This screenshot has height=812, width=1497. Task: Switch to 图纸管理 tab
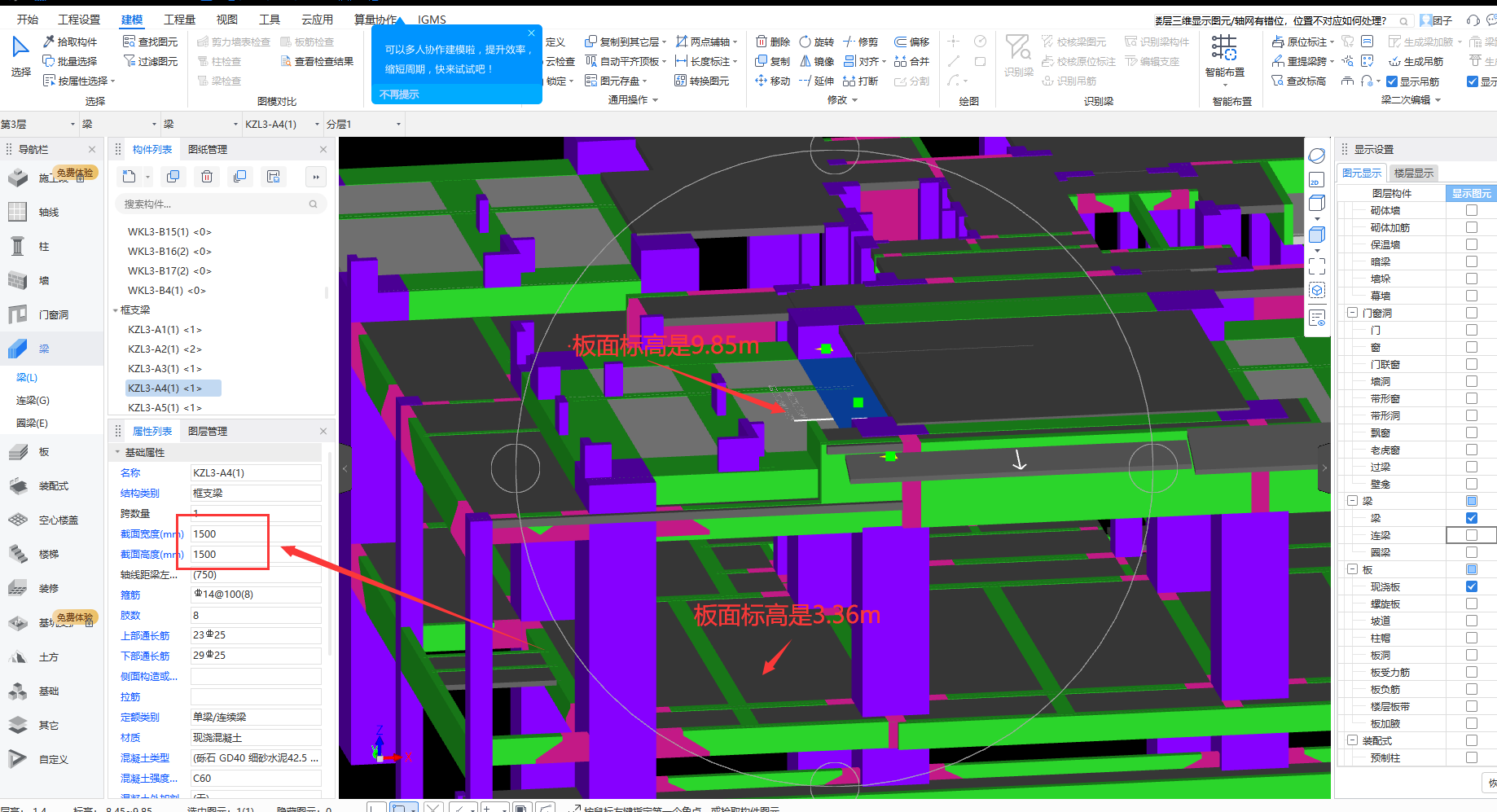pyautogui.click(x=208, y=149)
